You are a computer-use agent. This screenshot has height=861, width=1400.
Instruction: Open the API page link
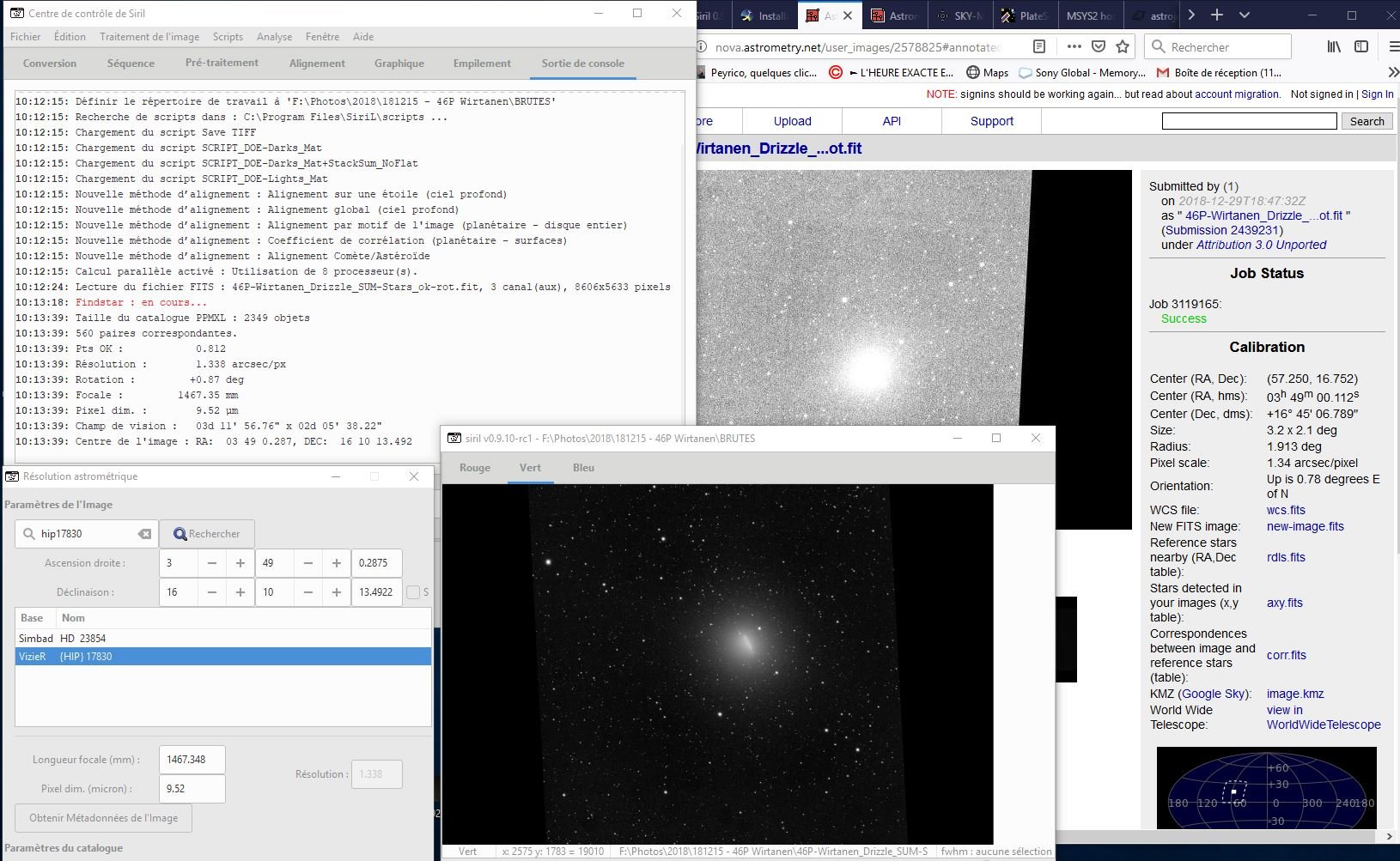point(892,121)
